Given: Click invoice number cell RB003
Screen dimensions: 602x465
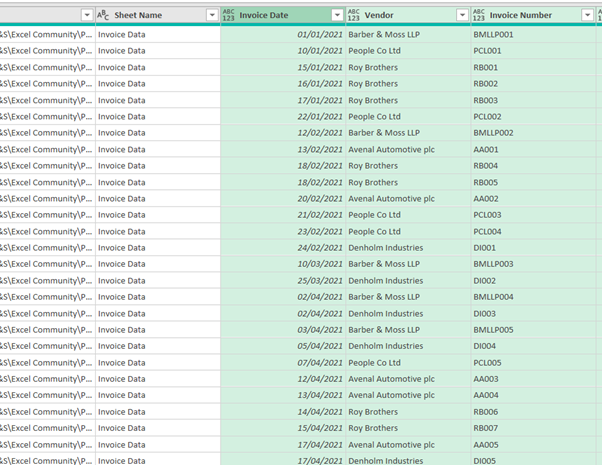Looking at the screenshot, I should coord(533,100).
